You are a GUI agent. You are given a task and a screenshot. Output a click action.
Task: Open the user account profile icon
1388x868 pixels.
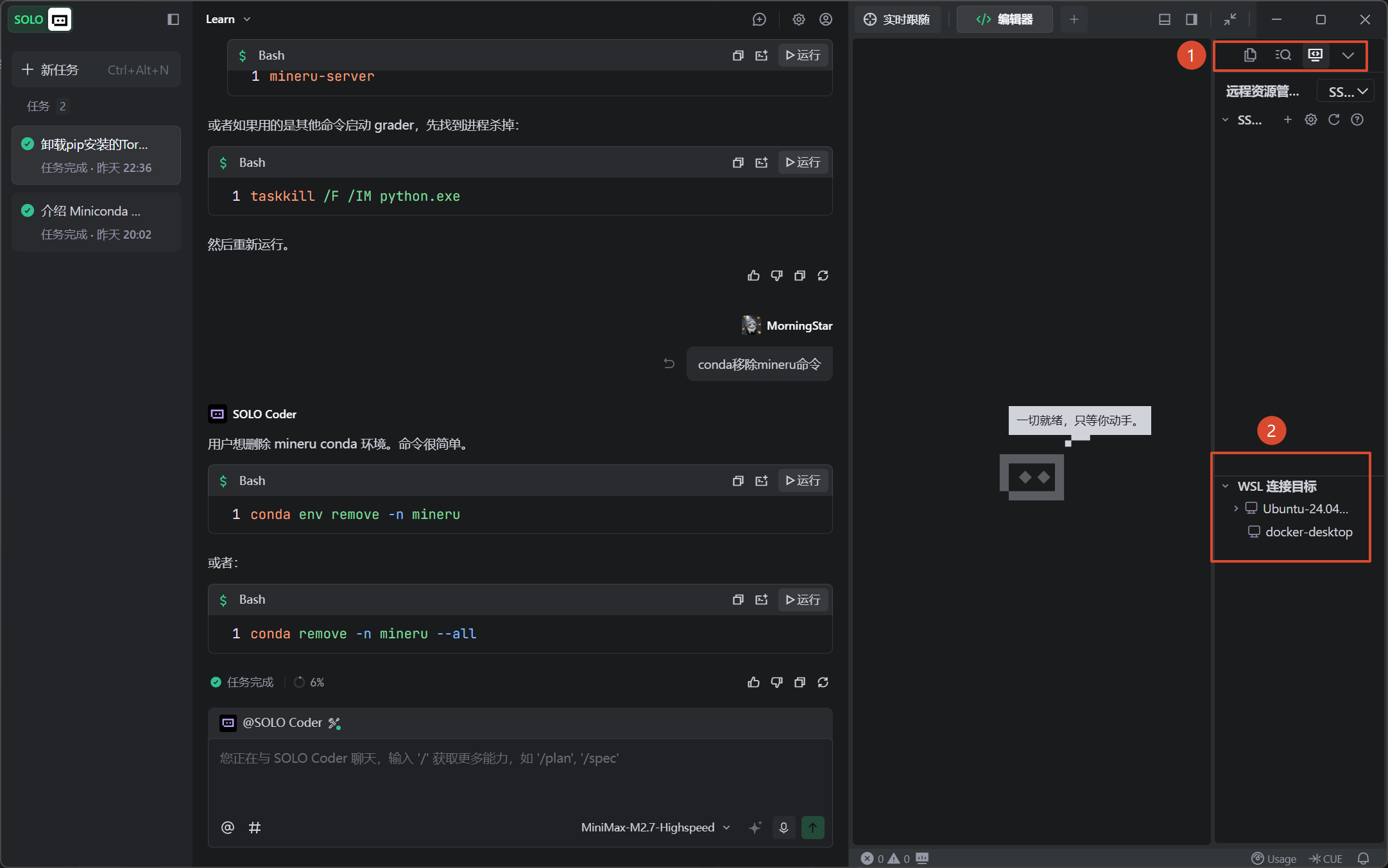tap(826, 19)
